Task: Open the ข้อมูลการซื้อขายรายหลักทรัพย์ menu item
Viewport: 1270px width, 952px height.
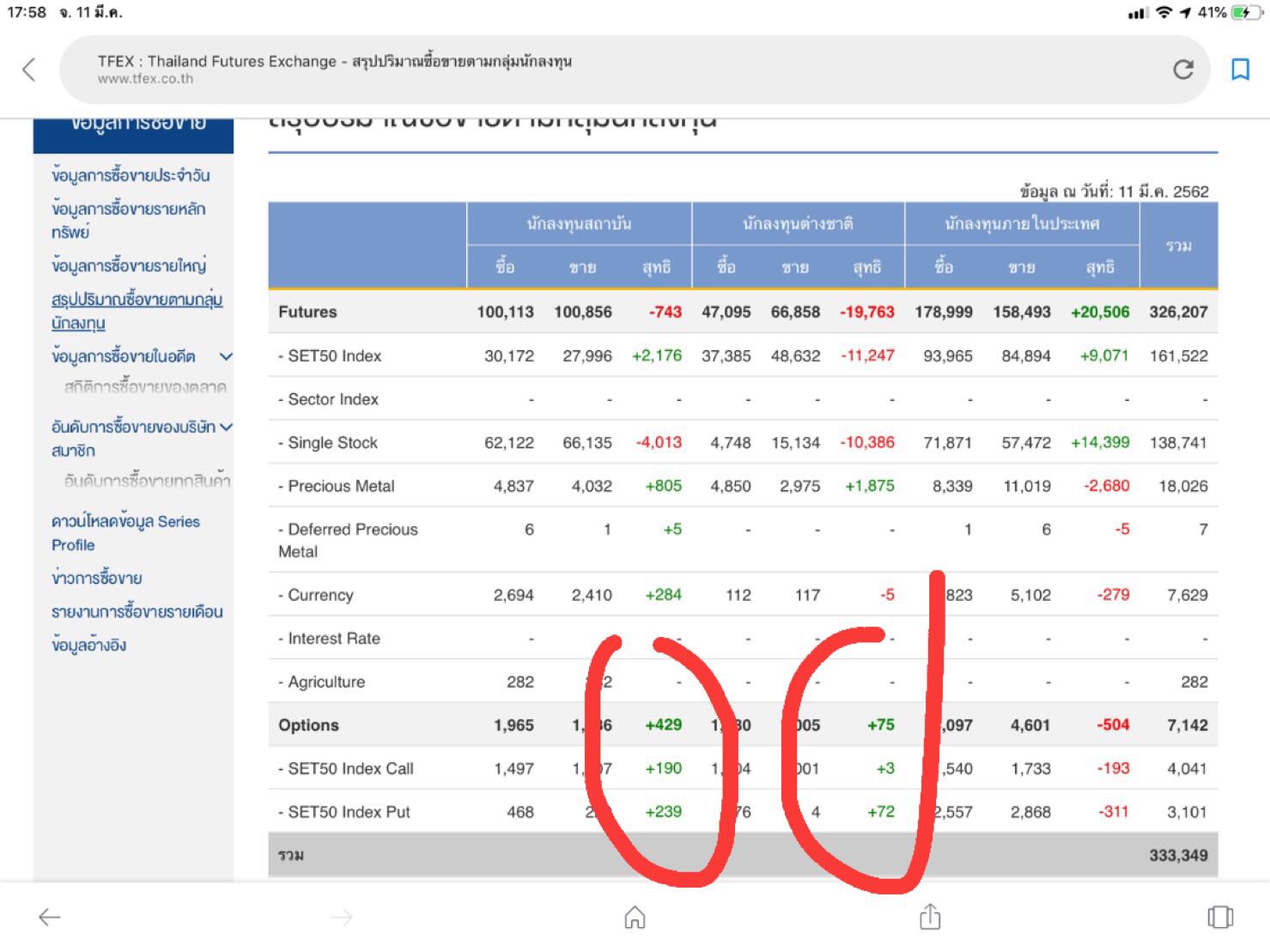Action: pos(128,220)
